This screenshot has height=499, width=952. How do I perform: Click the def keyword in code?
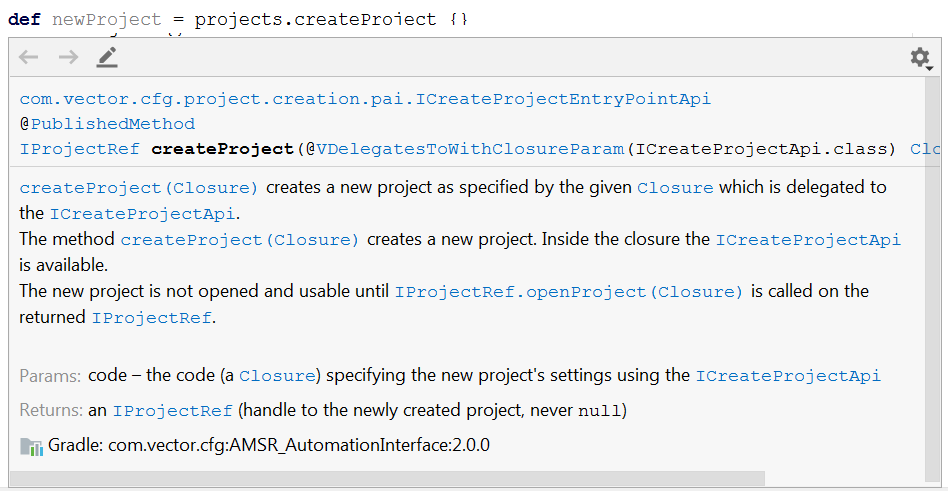[24, 19]
